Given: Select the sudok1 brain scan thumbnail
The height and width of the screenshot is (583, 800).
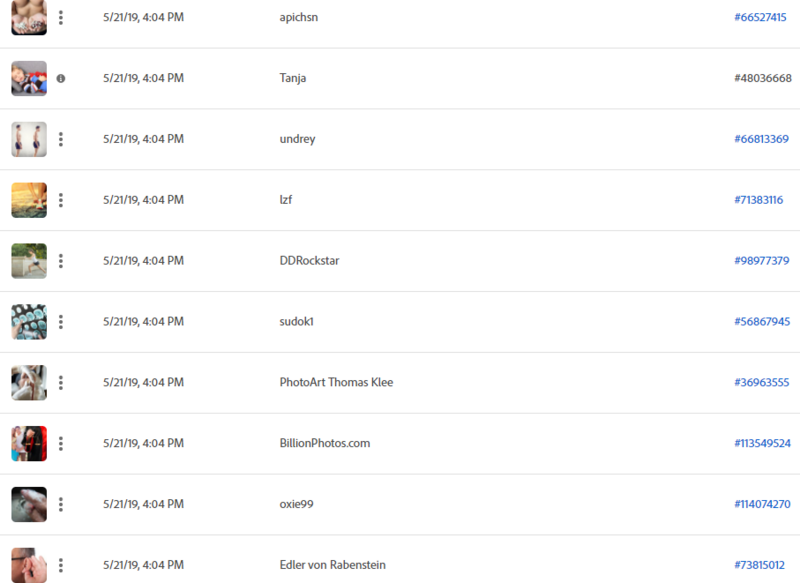Looking at the screenshot, I should [29, 322].
